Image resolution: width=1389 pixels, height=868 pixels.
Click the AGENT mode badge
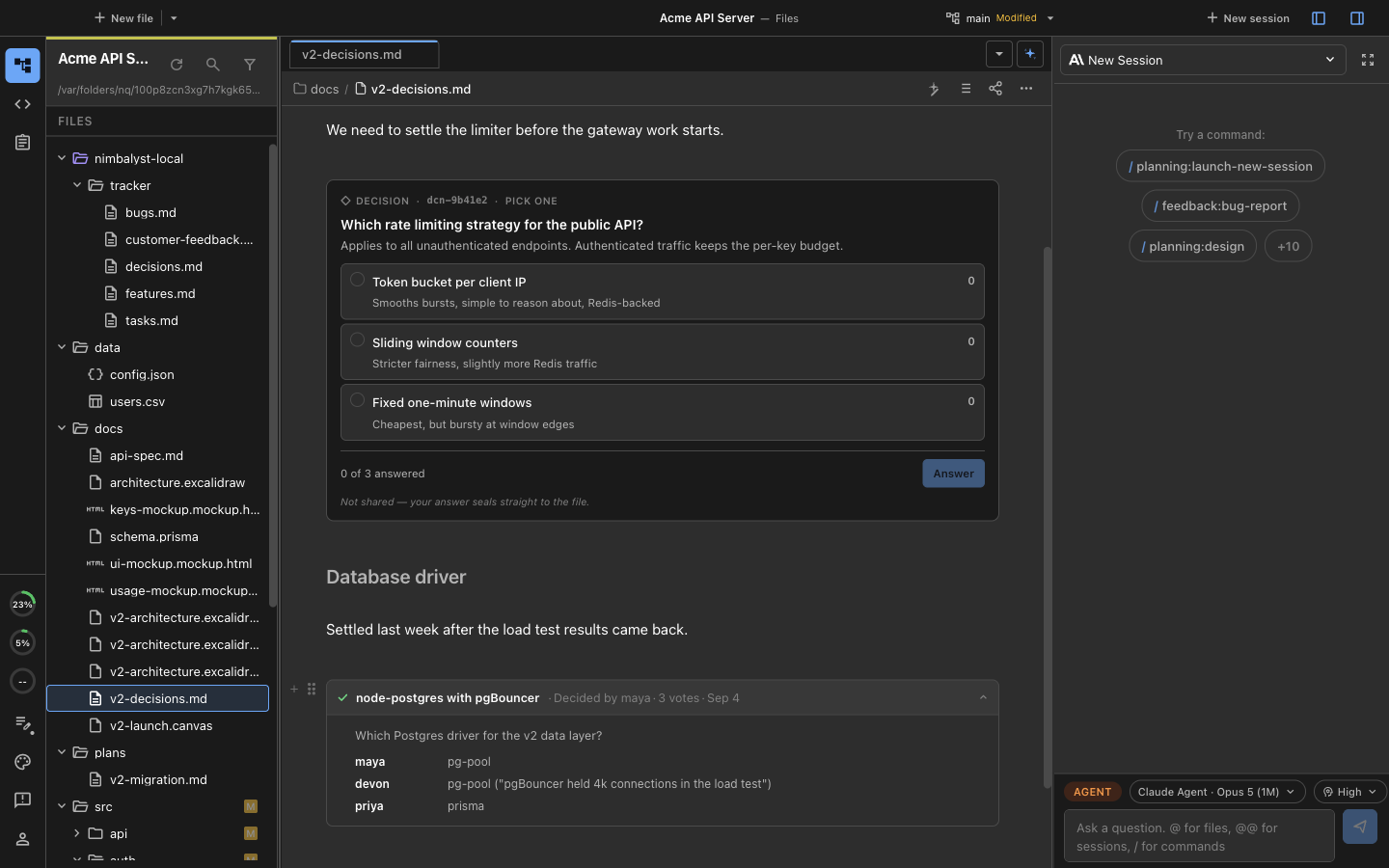pos(1092,792)
